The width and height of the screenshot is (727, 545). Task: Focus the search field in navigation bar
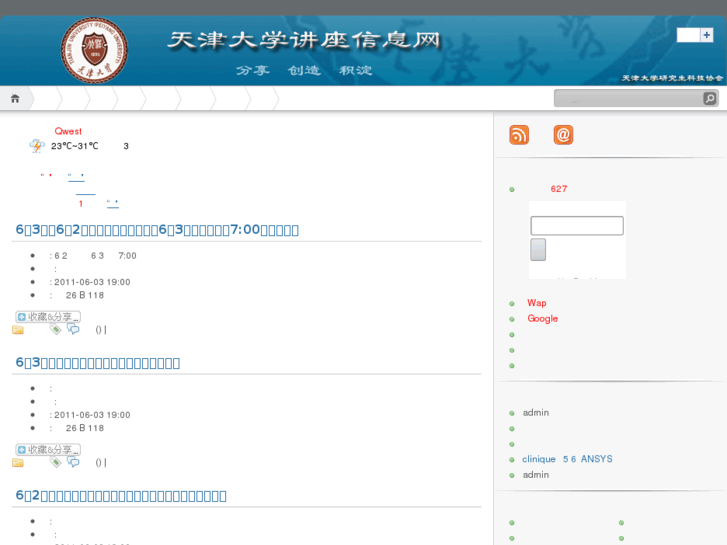629,98
